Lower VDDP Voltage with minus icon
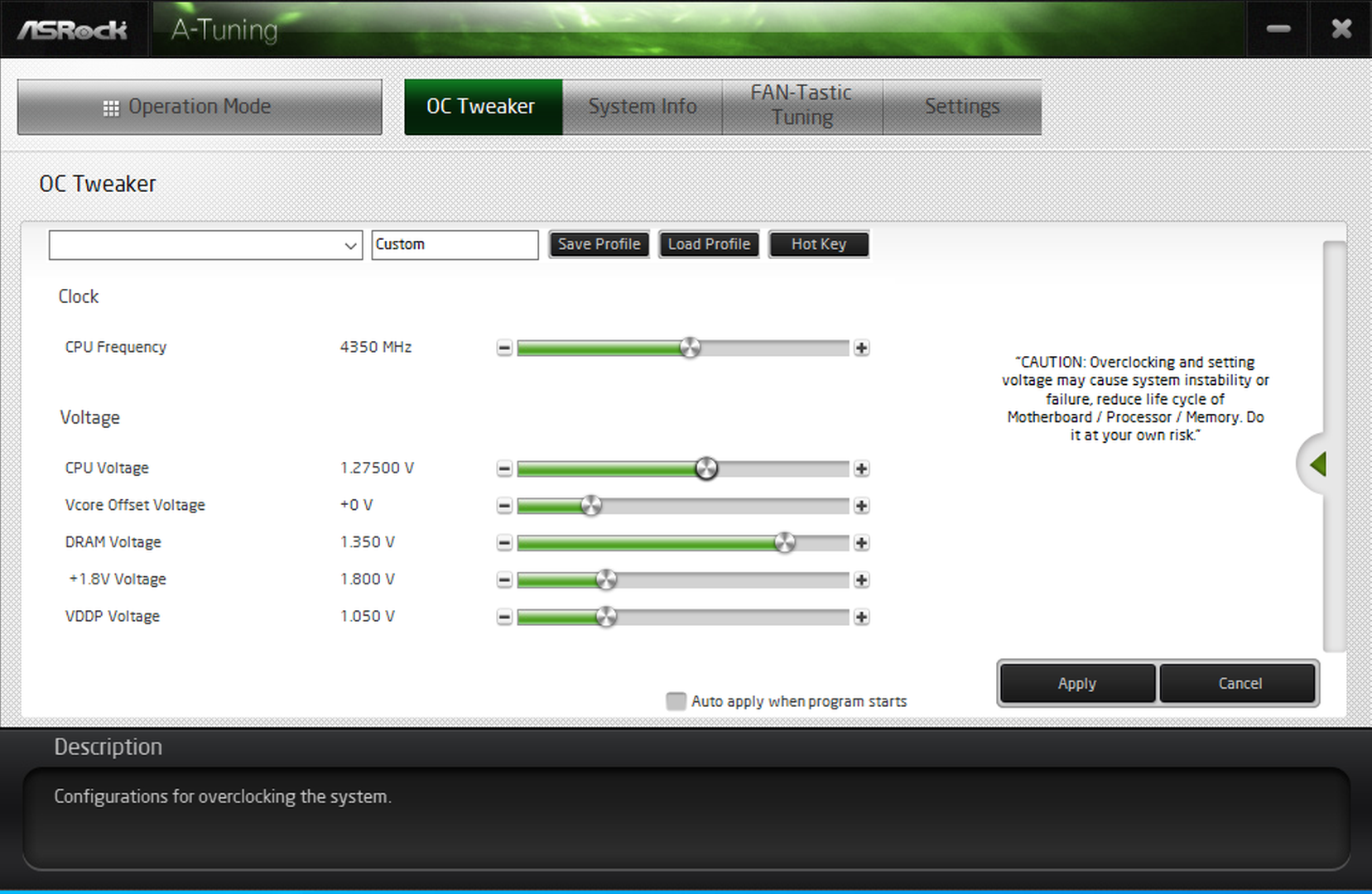Viewport: 1372px width, 894px height. coord(504,617)
